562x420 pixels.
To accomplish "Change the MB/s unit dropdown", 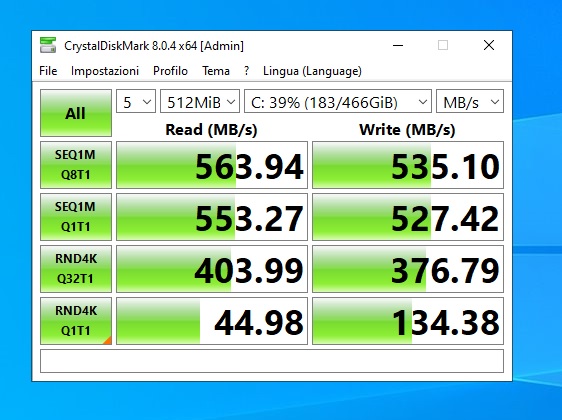I will click(x=470, y=101).
